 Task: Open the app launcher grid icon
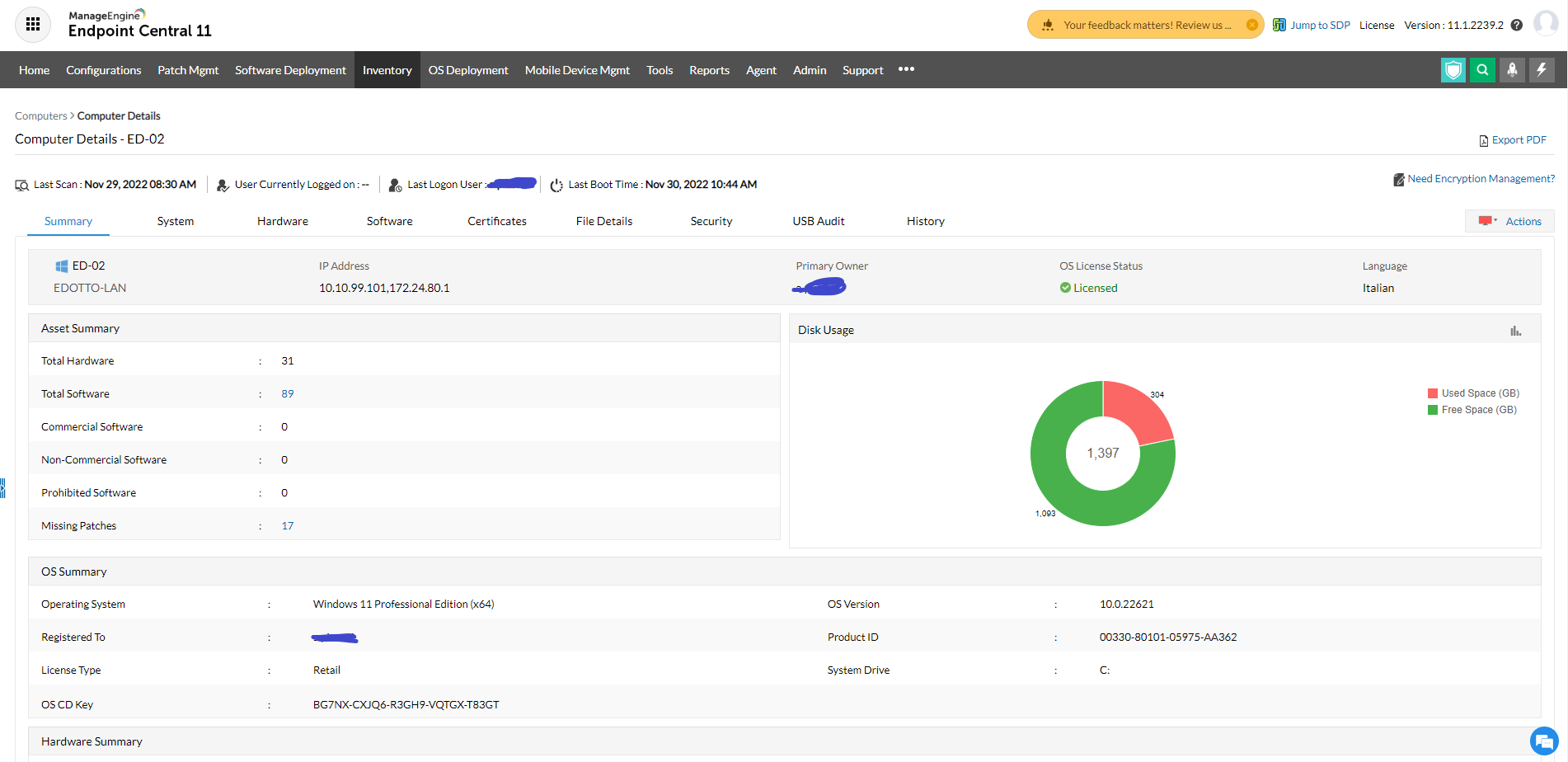[x=33, y=25]
